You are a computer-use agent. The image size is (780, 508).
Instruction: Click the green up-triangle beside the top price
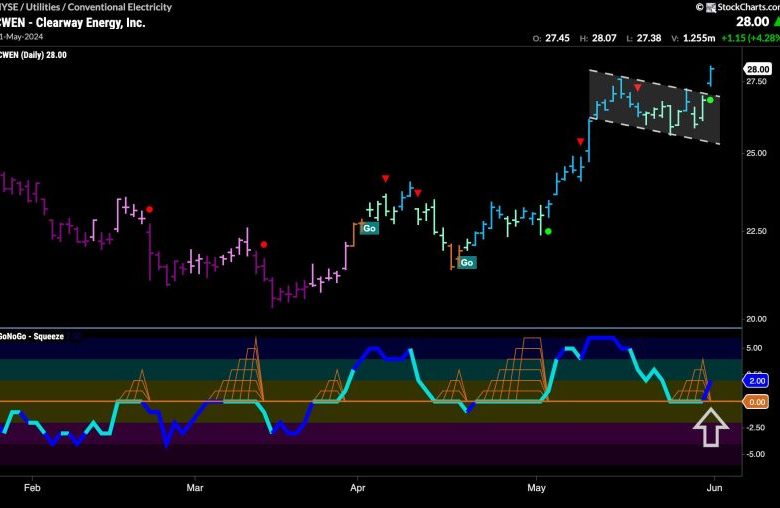click(776, 21)
